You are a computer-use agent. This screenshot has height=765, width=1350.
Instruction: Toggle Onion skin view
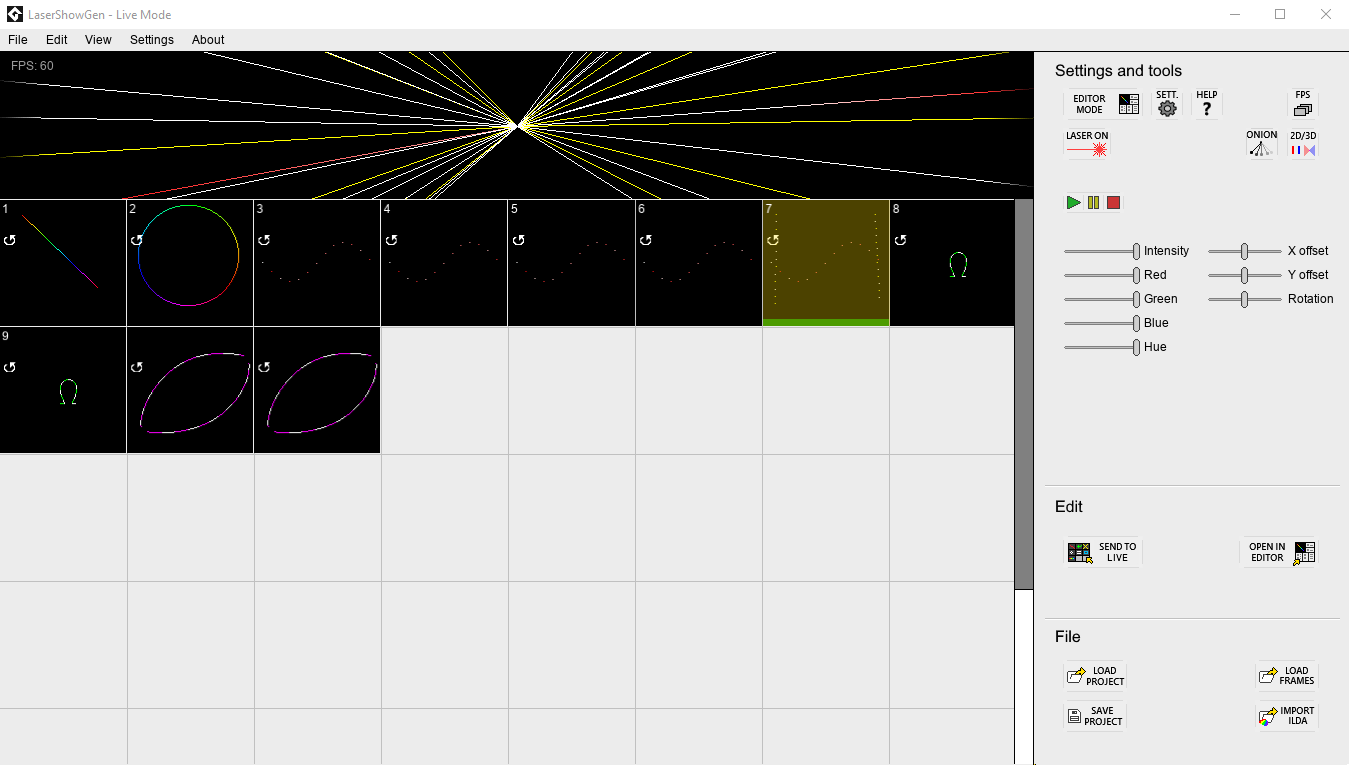coord(1261,145)
